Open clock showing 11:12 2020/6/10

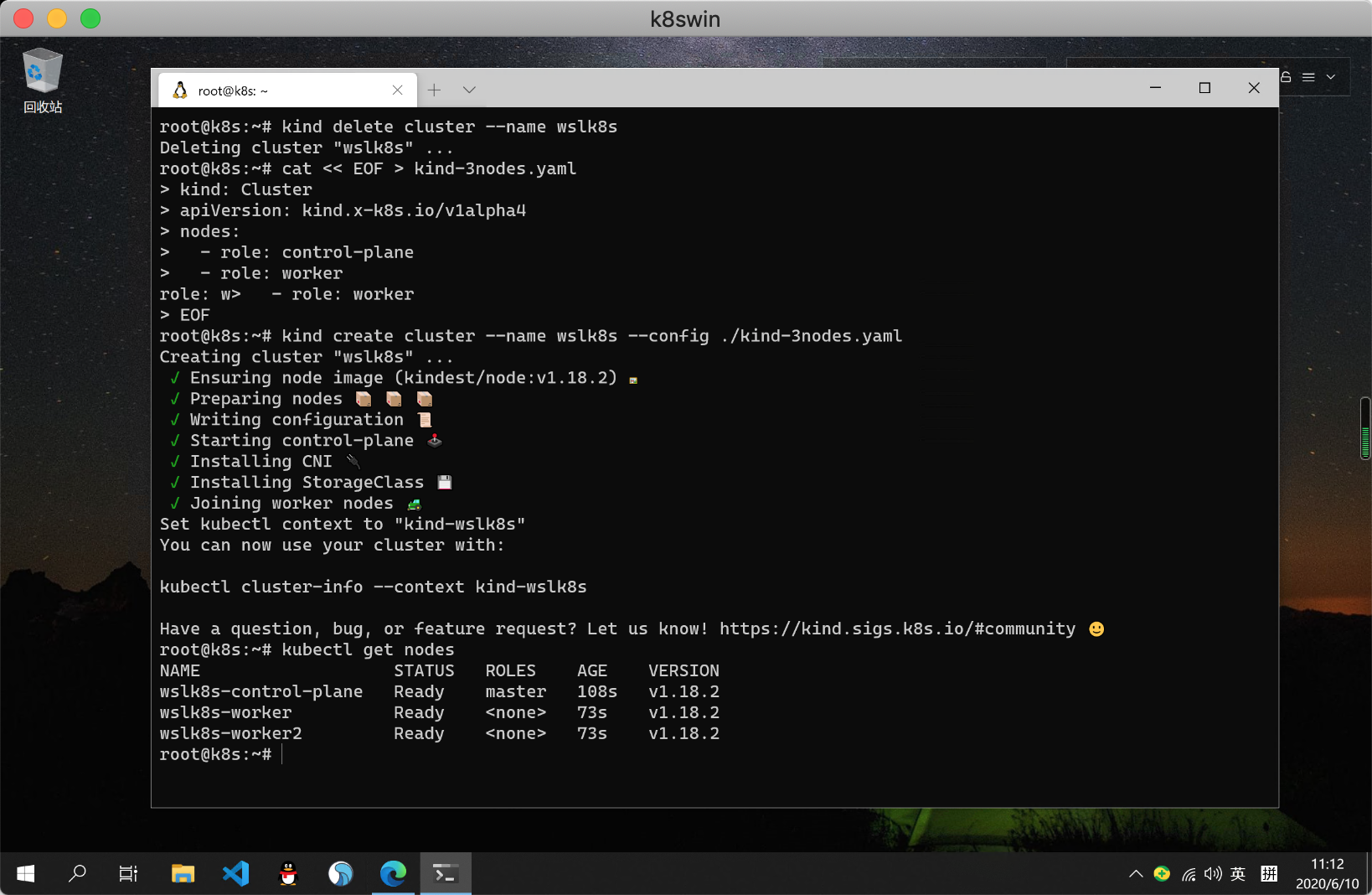pyautogui.click(x=1327, y=874)
